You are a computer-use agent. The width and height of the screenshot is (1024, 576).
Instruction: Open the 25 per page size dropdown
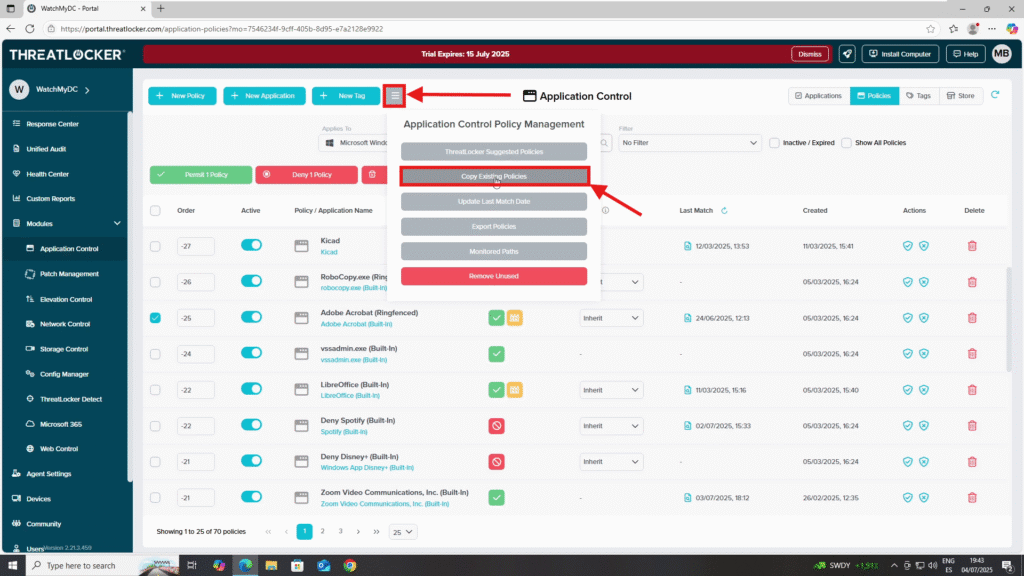tap(402, 532)
